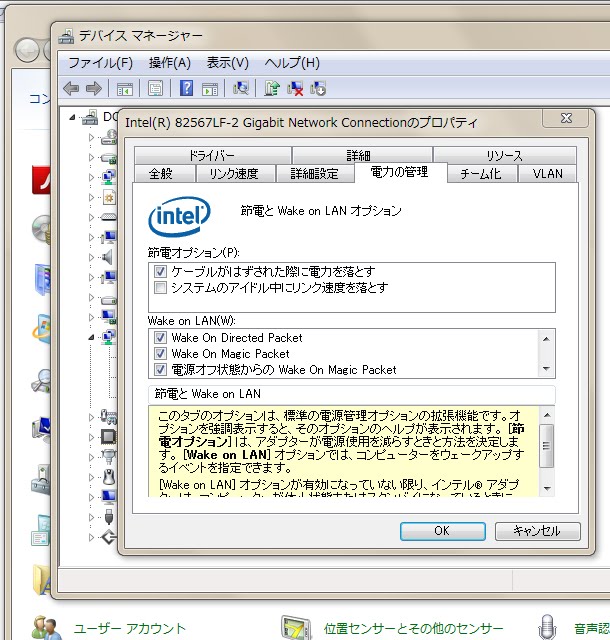This screenshot has height=640, width=610.
Task: Disable device using the down-arrow toolbar icon
Action: tap(318, 89)
